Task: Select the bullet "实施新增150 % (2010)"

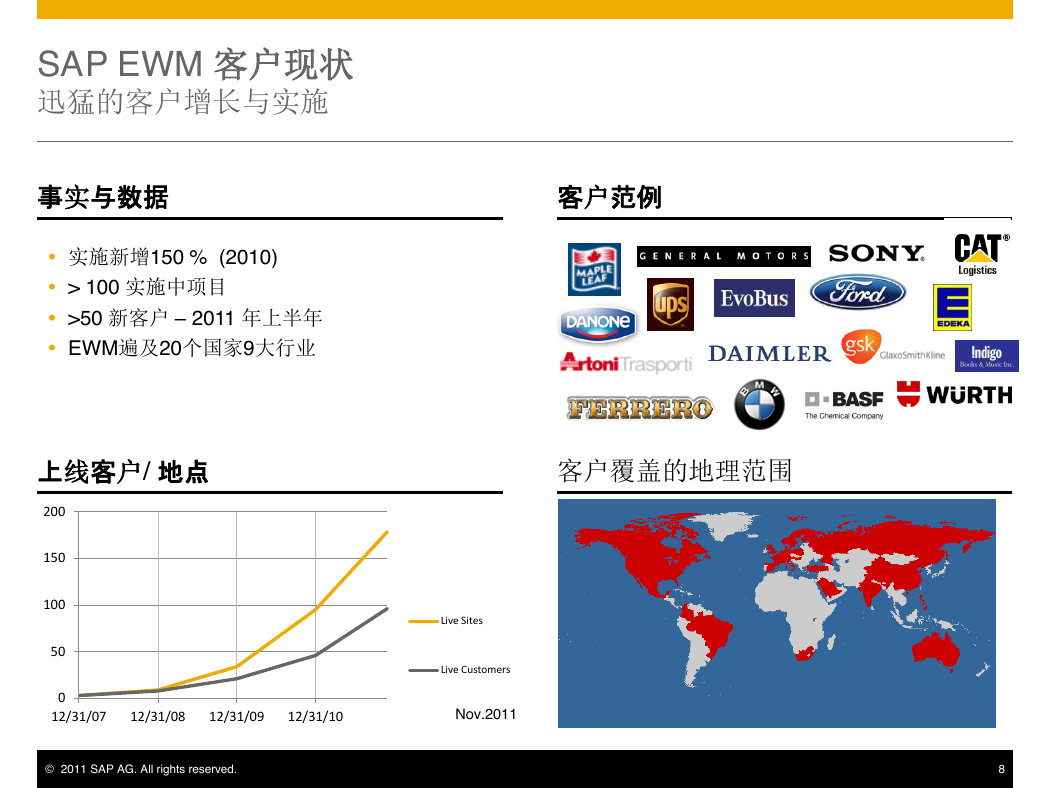Action: [x=173, y=257]
